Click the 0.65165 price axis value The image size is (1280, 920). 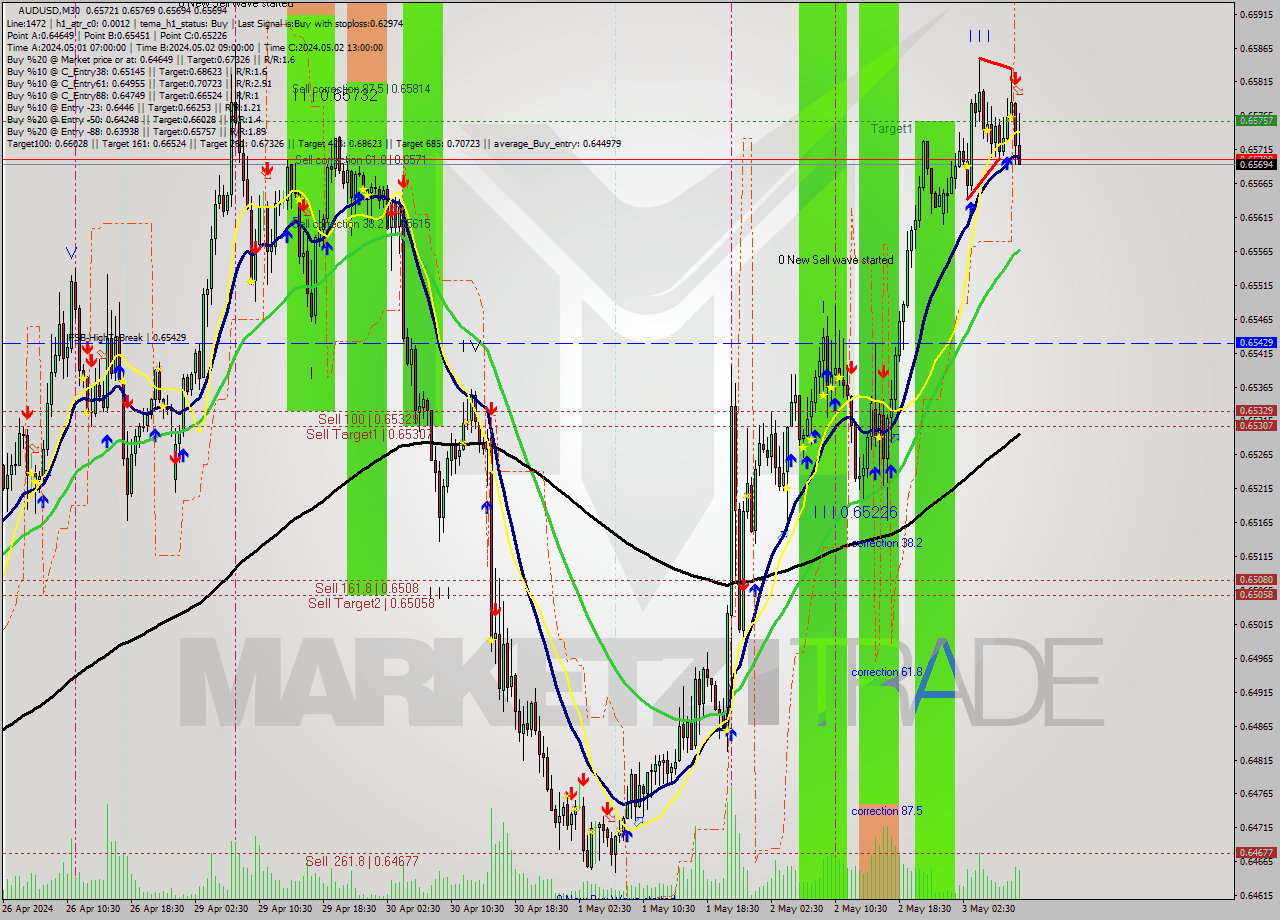pos(1257,522)
